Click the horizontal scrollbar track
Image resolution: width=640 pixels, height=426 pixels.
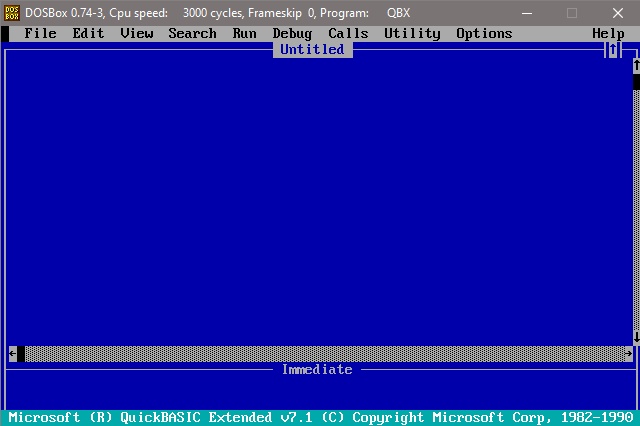(324, 353)
